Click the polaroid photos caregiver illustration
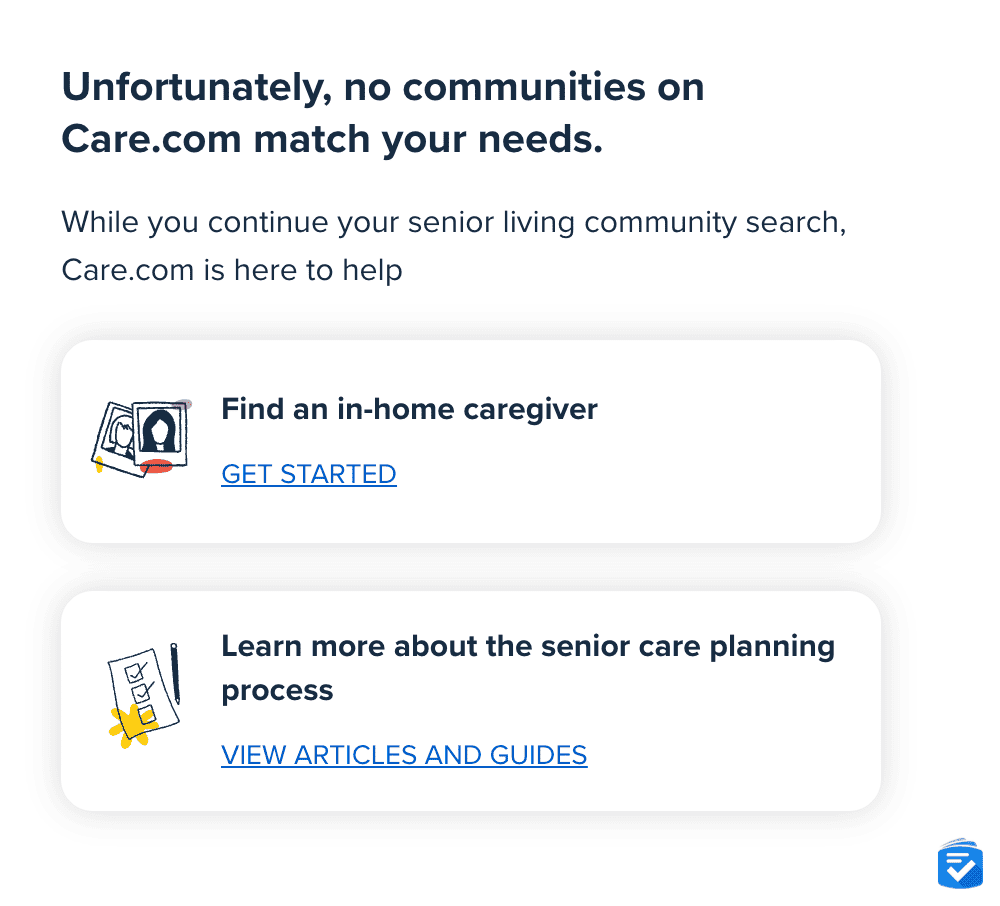 (x=142, y=438)
